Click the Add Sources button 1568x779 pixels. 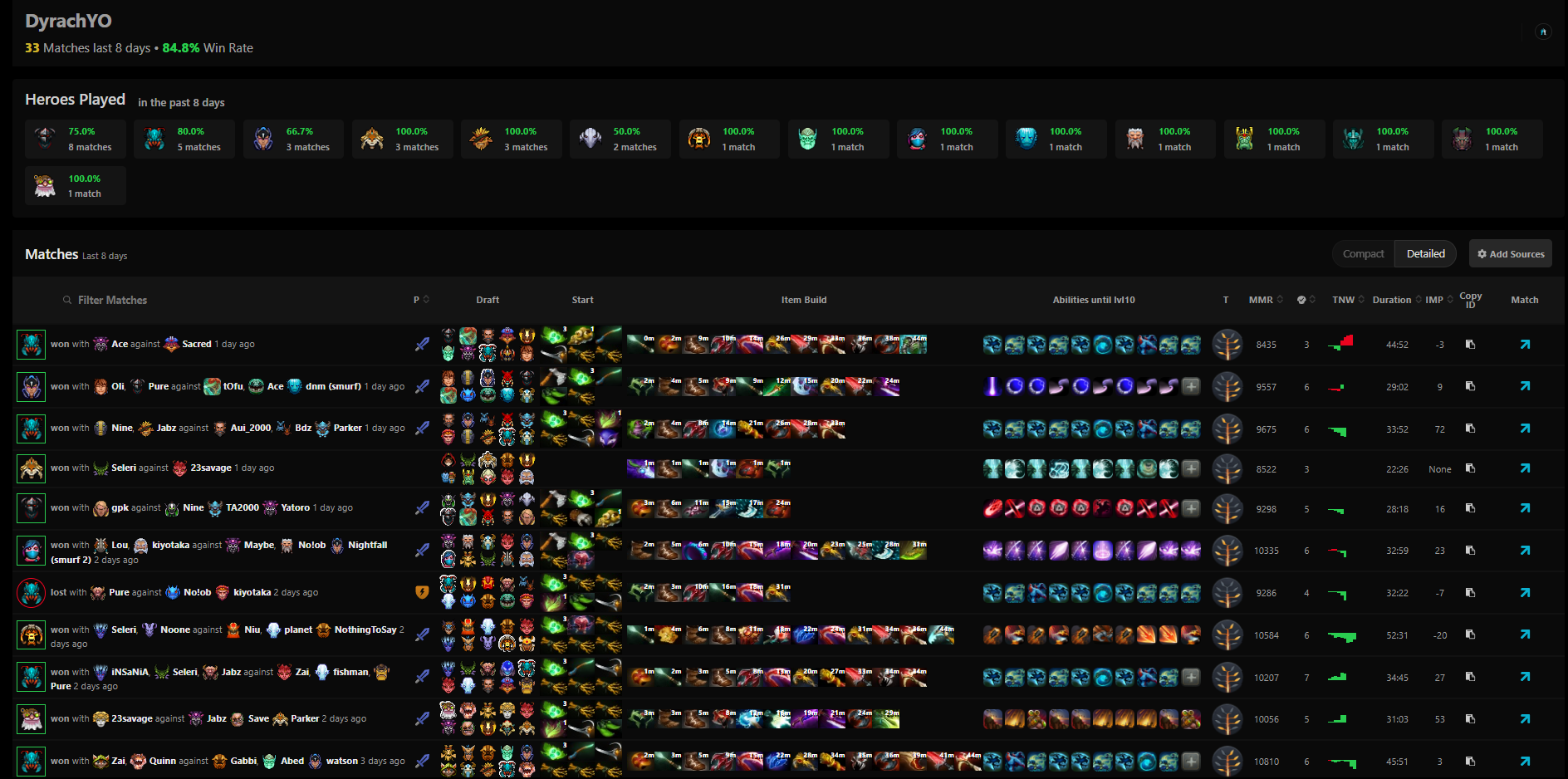[1510, 254]
